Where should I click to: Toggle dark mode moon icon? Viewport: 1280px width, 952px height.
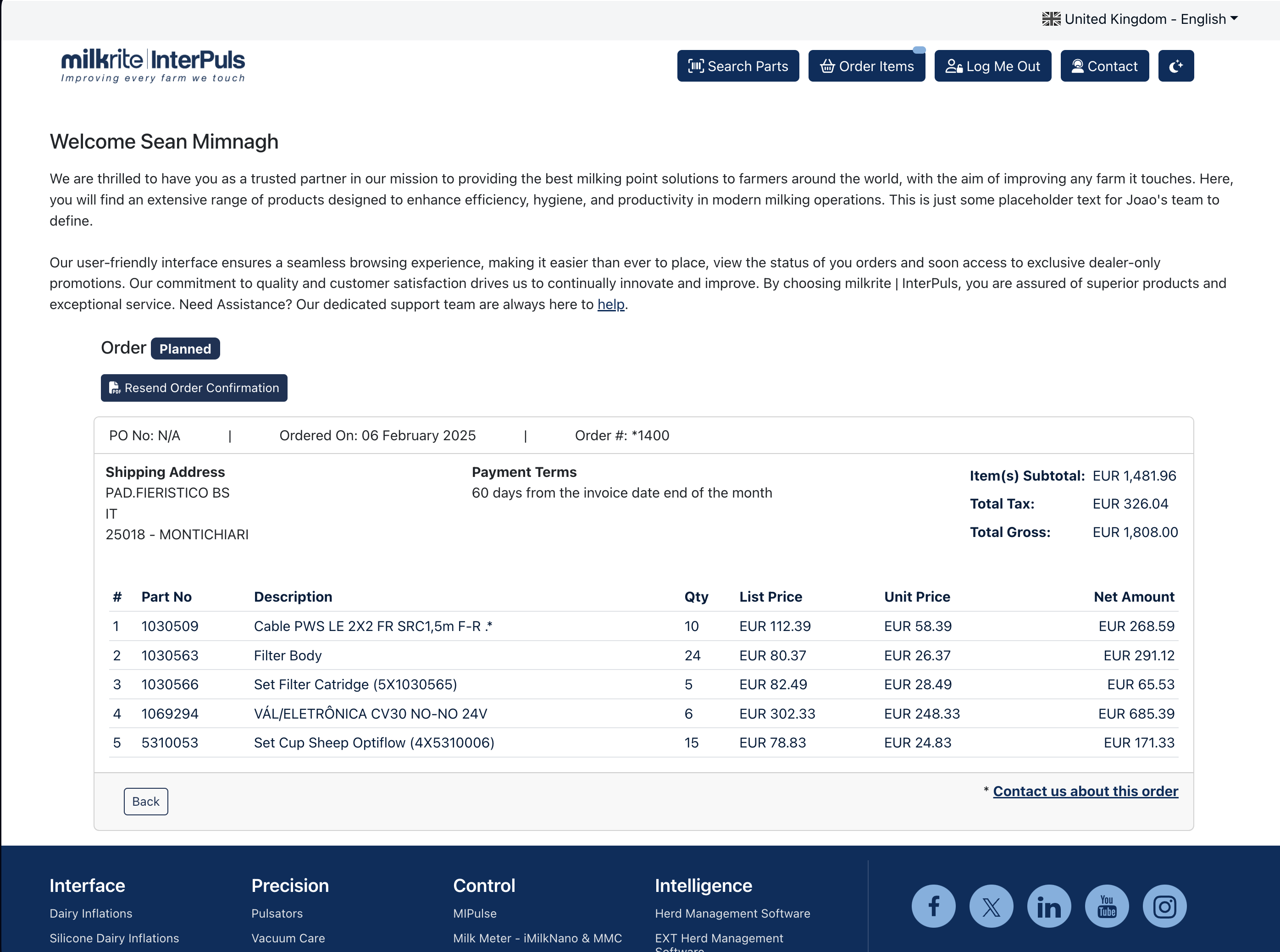pos(1176,66)
